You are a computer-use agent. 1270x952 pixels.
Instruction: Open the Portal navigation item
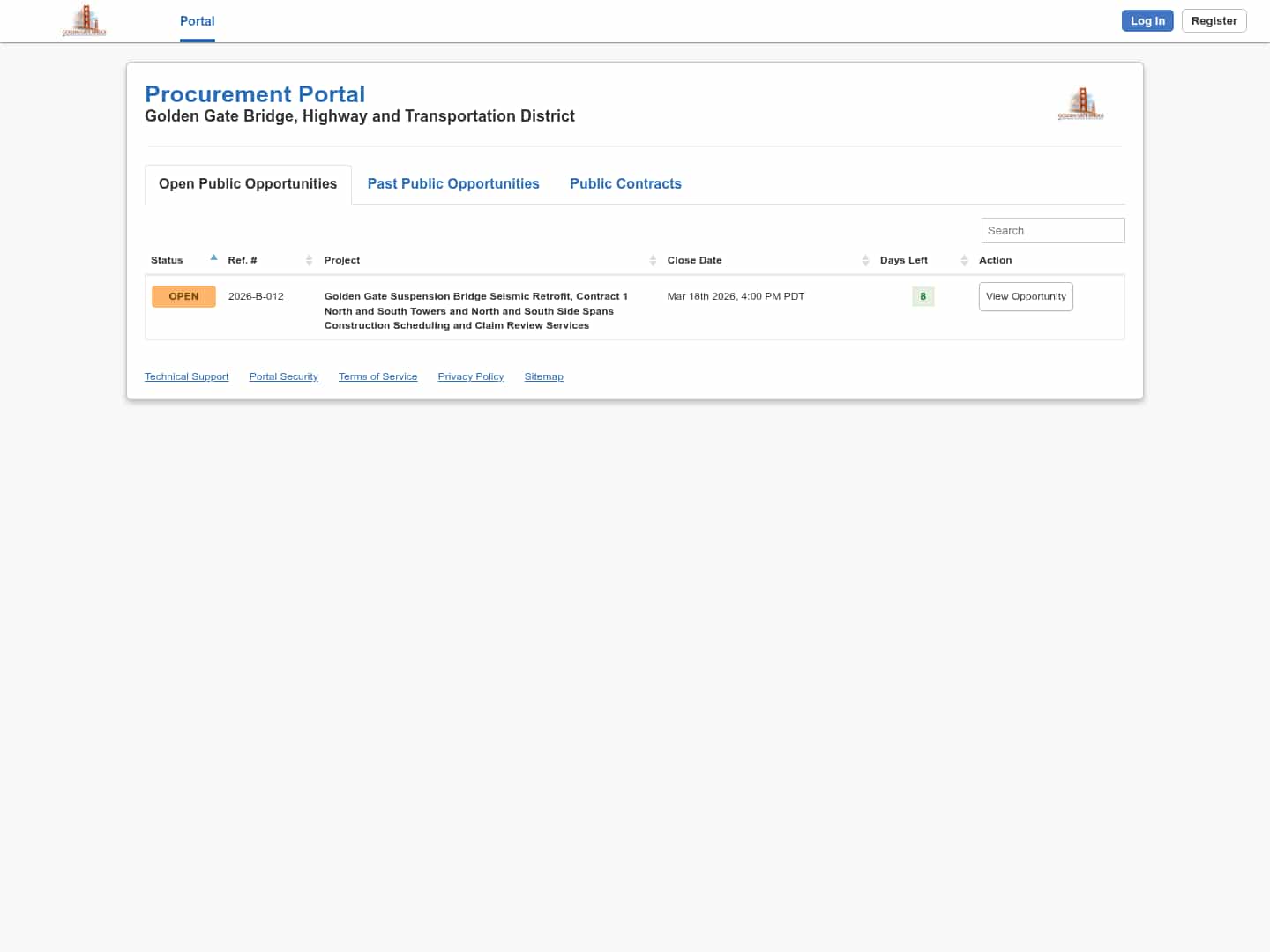click(x=197, y=21)
